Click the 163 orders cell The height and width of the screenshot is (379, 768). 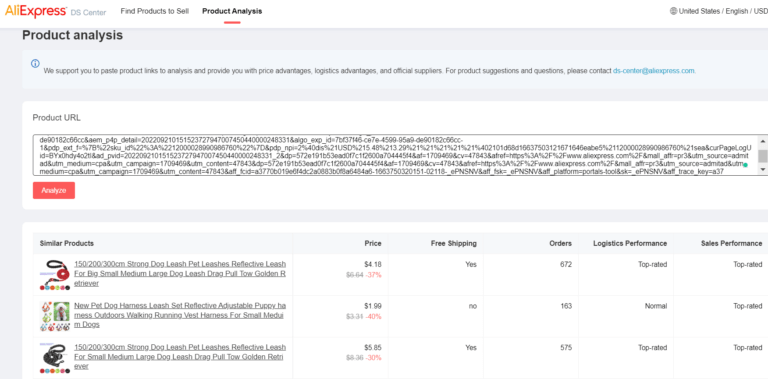point(566,306)
